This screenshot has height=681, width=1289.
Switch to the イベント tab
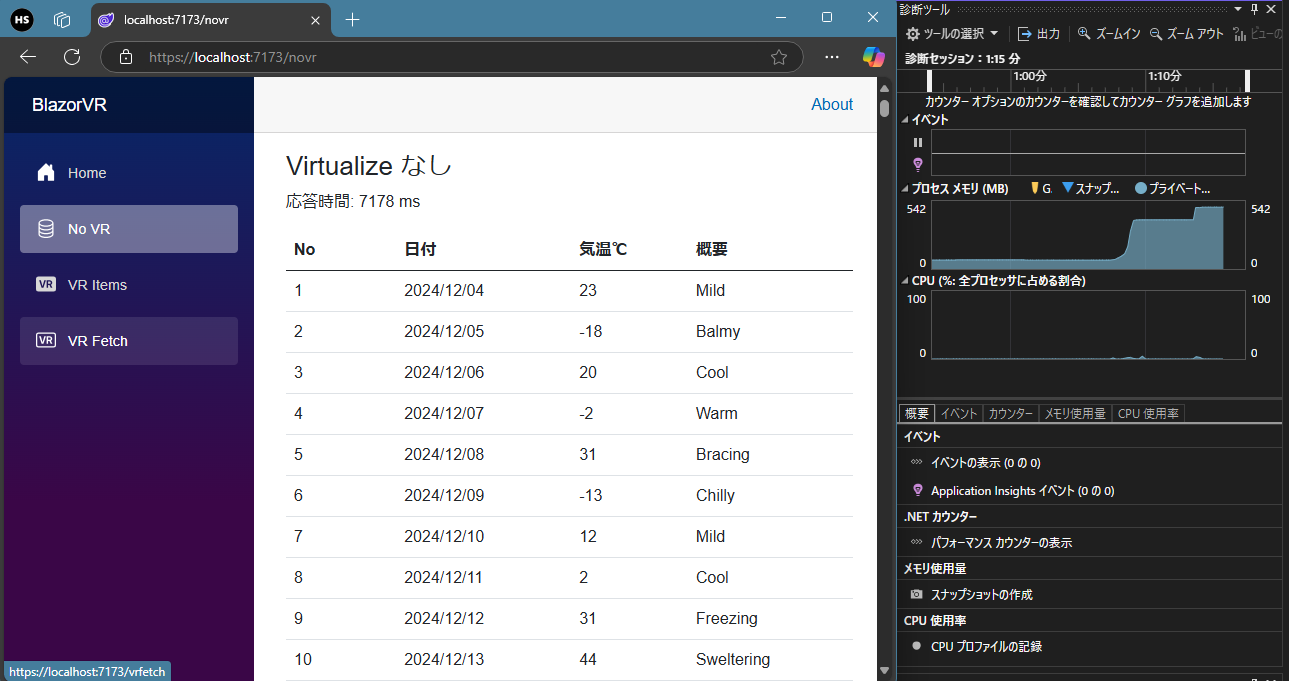click(959, 413)
